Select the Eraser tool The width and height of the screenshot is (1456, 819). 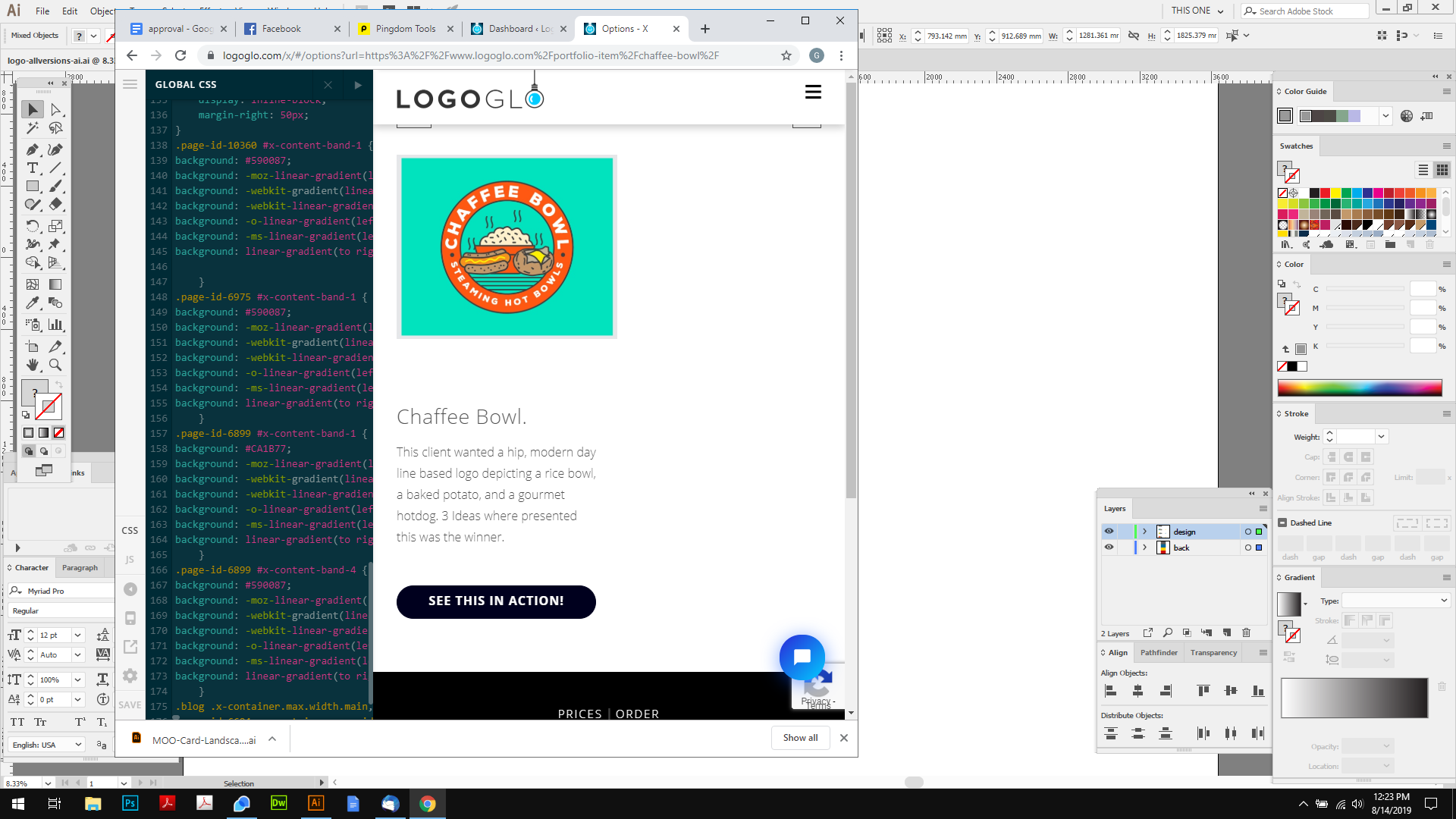55,205
